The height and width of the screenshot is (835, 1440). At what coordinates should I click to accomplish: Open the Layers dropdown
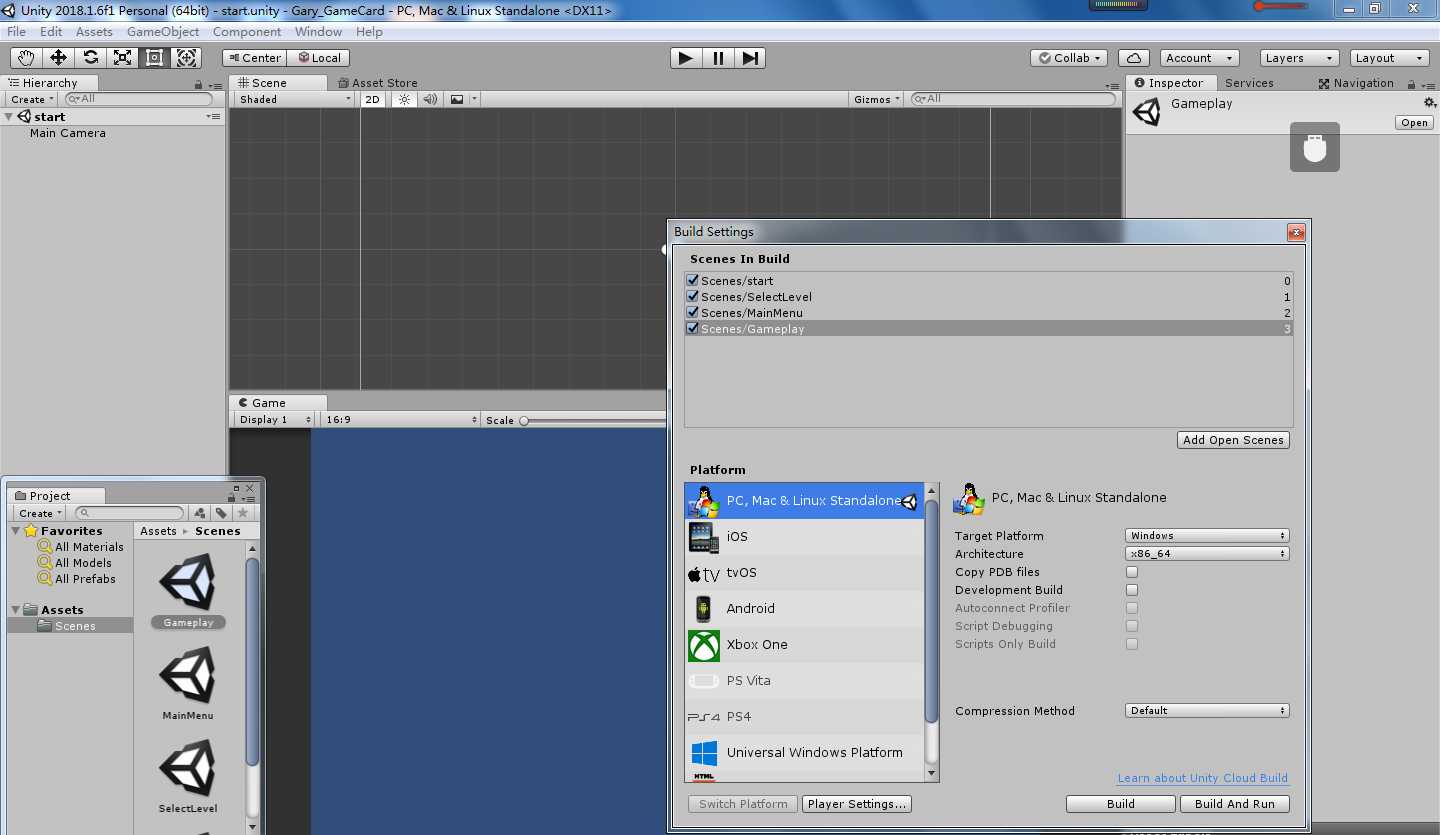[1298, 58]
